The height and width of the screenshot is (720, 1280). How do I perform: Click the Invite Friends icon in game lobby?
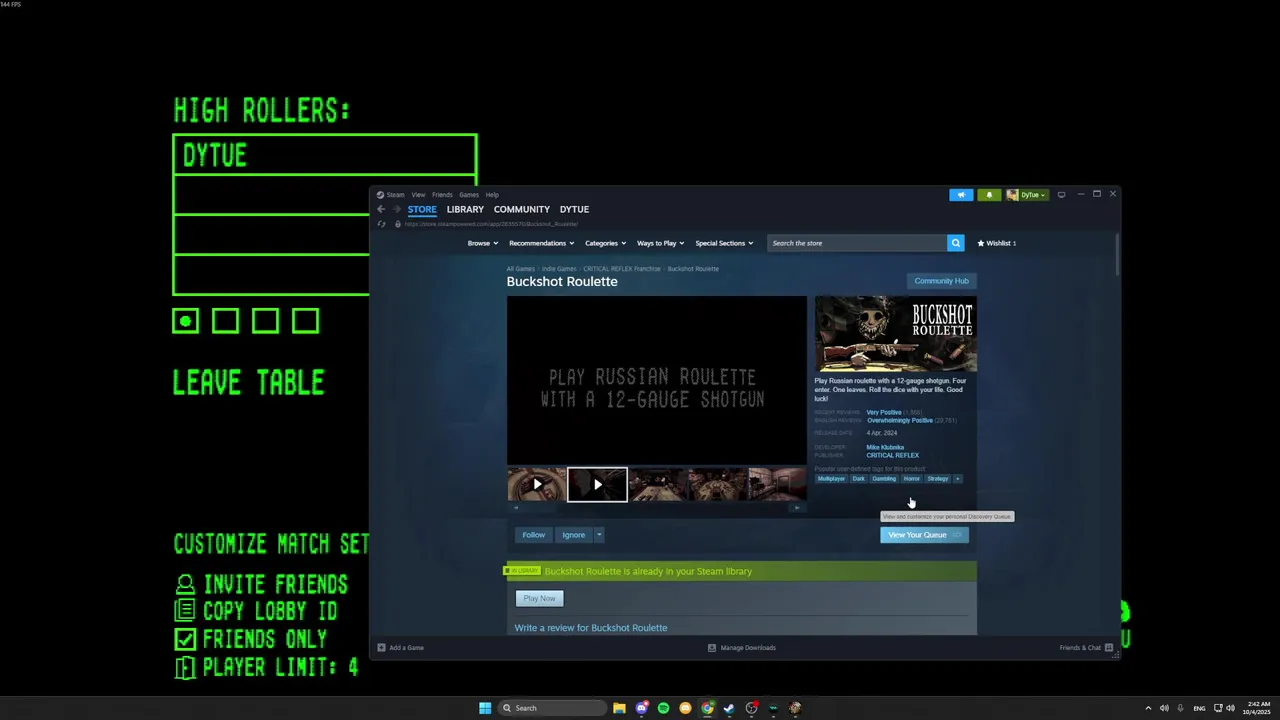pos(185,584)
